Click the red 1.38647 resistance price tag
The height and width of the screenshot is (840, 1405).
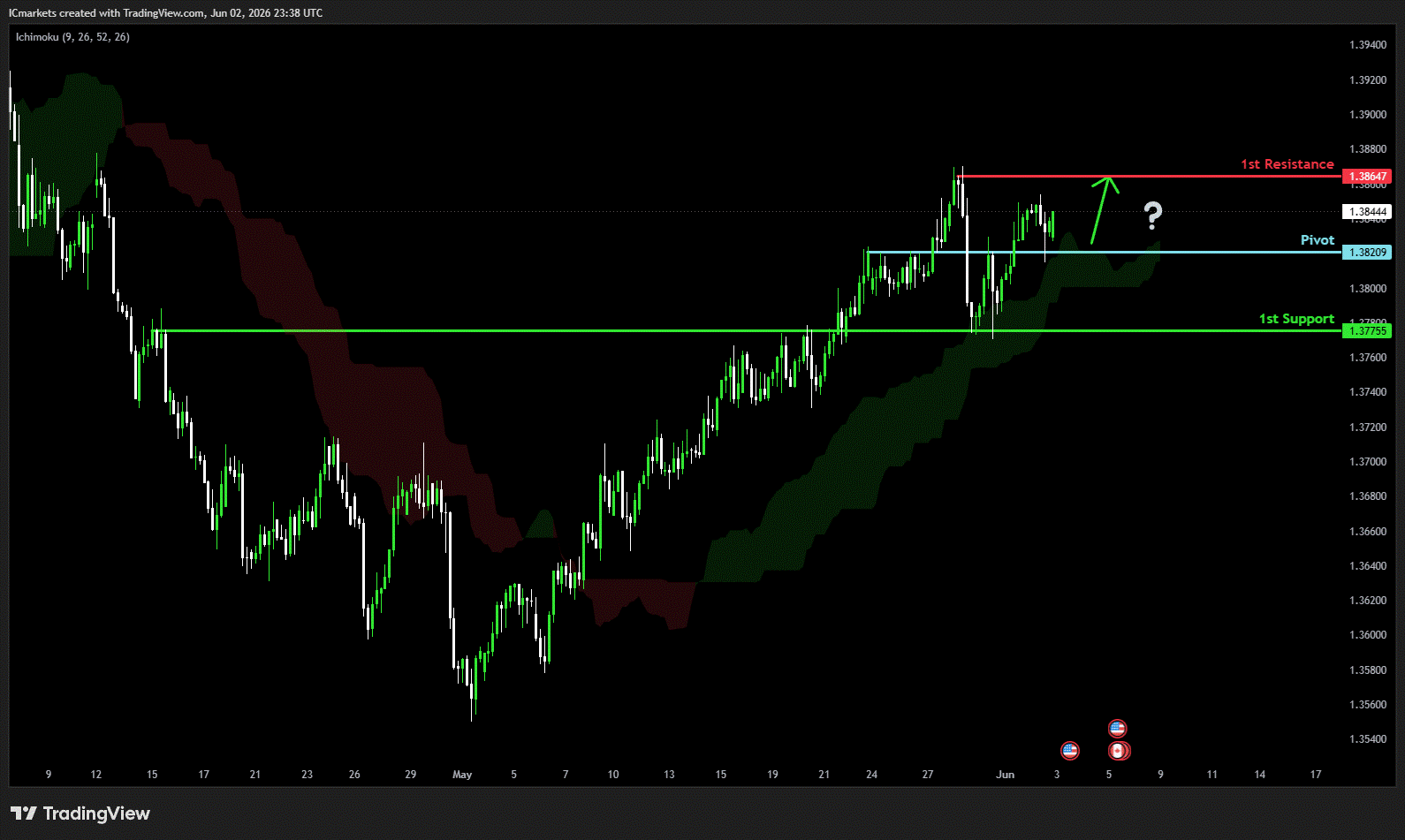[1367, 177]
